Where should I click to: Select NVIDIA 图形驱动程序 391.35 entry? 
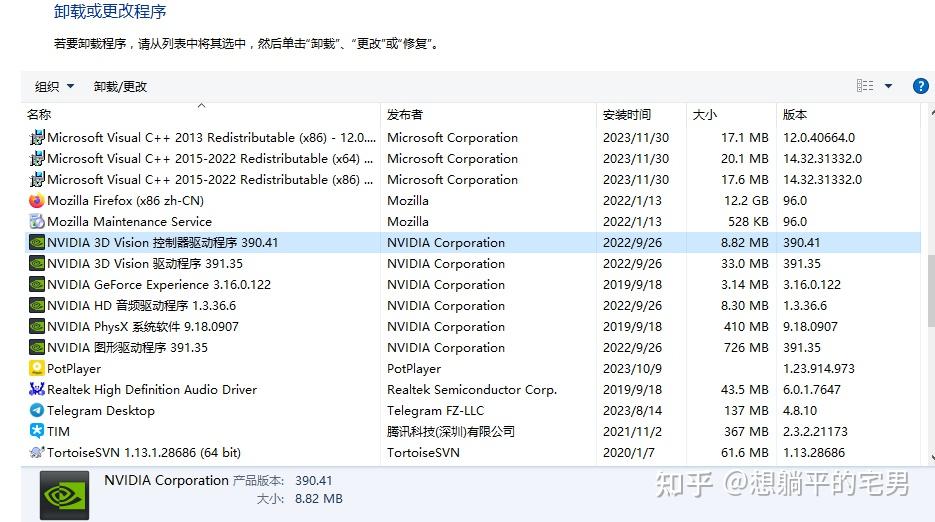pyautogui.click(x=127, y=347)
